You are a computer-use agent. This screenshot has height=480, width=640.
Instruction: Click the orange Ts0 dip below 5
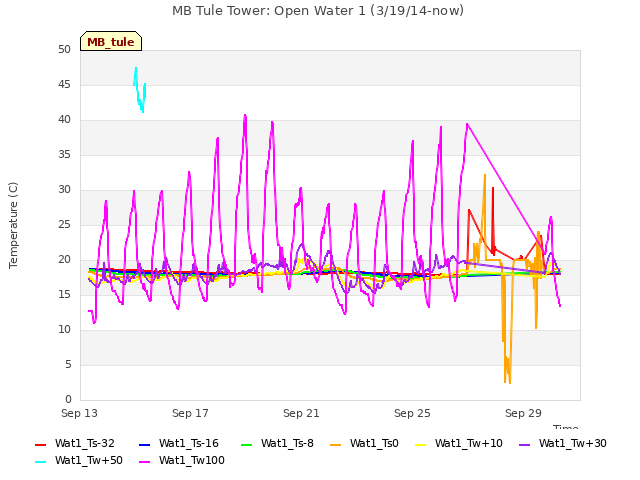(x=507, y=369)
